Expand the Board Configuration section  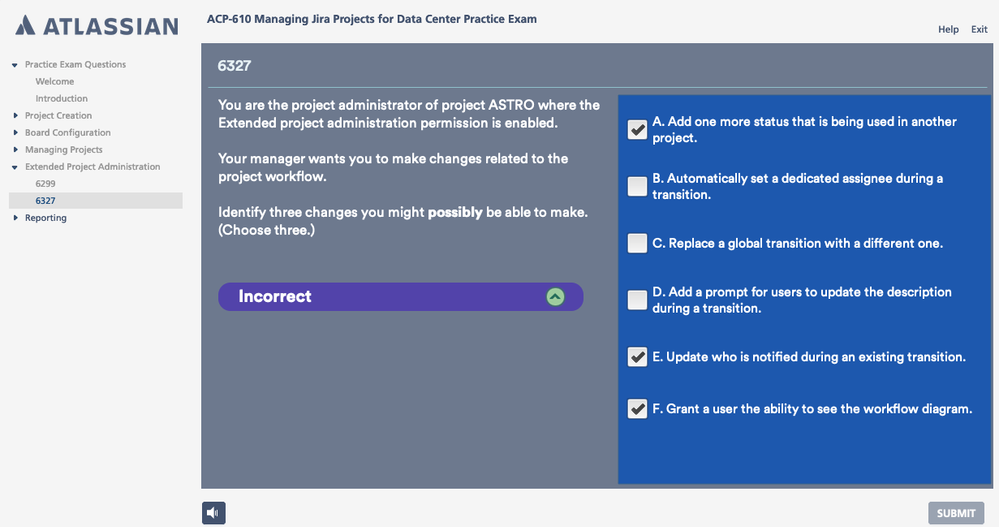15,133
